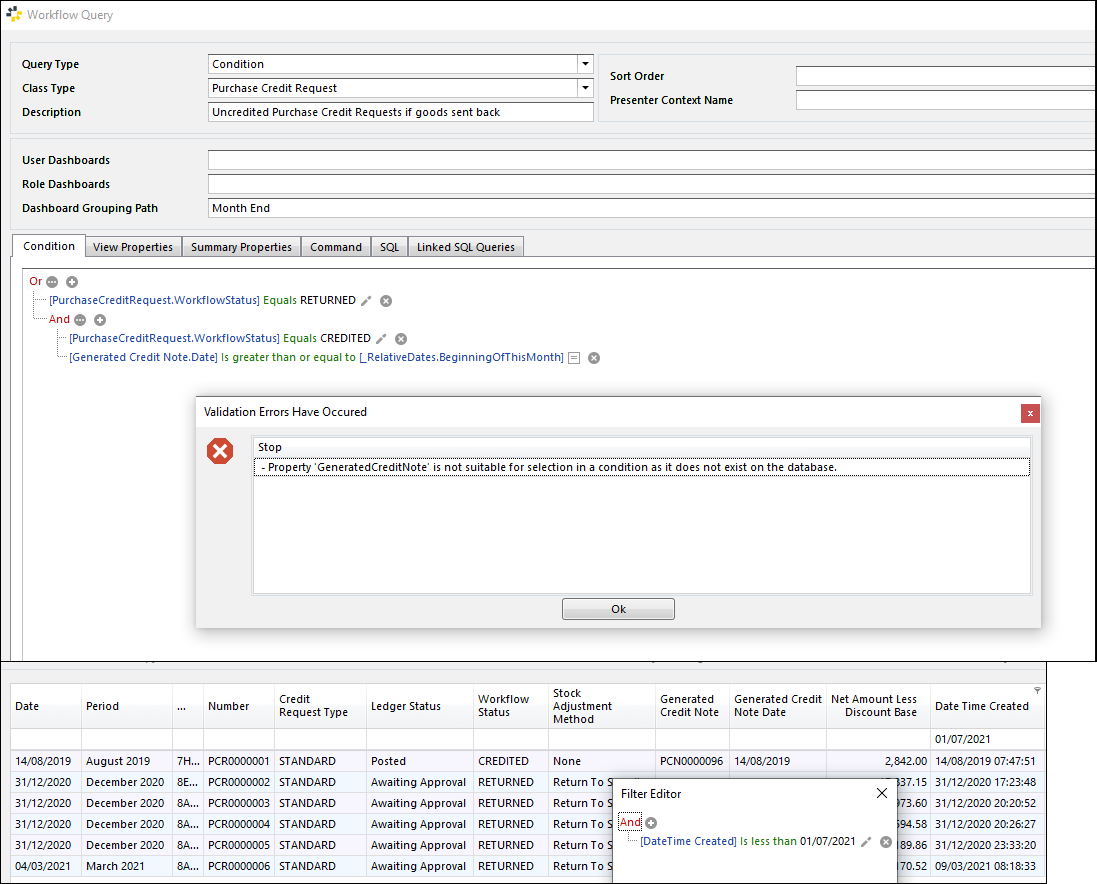
Task: Click the Workflow Query app icon in title bar
Action: tap(14, 14)
